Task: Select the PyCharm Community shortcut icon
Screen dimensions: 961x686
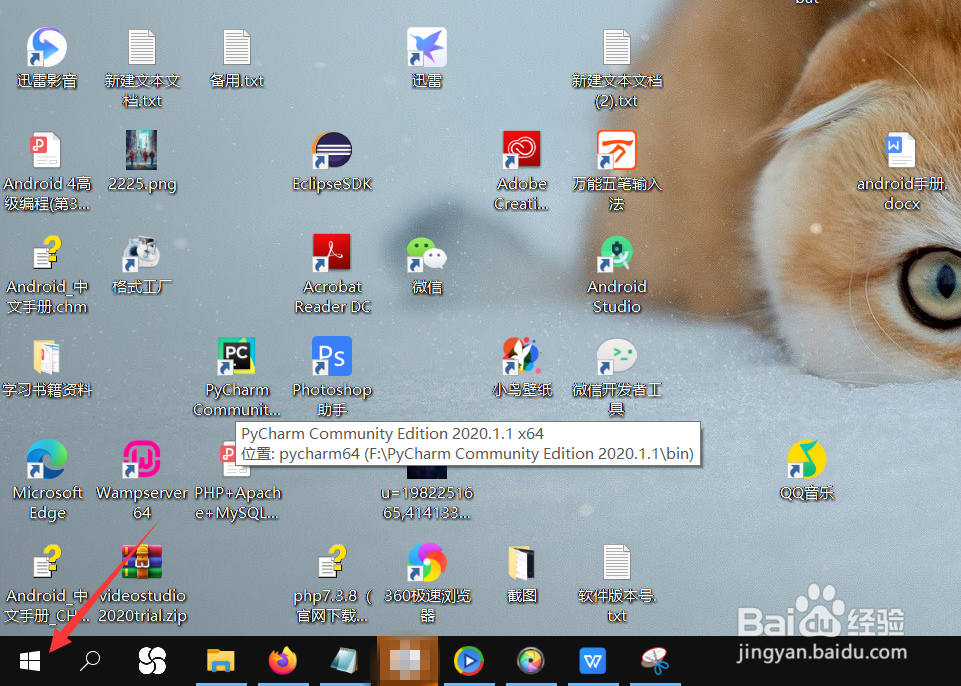Action: point(237,356)
